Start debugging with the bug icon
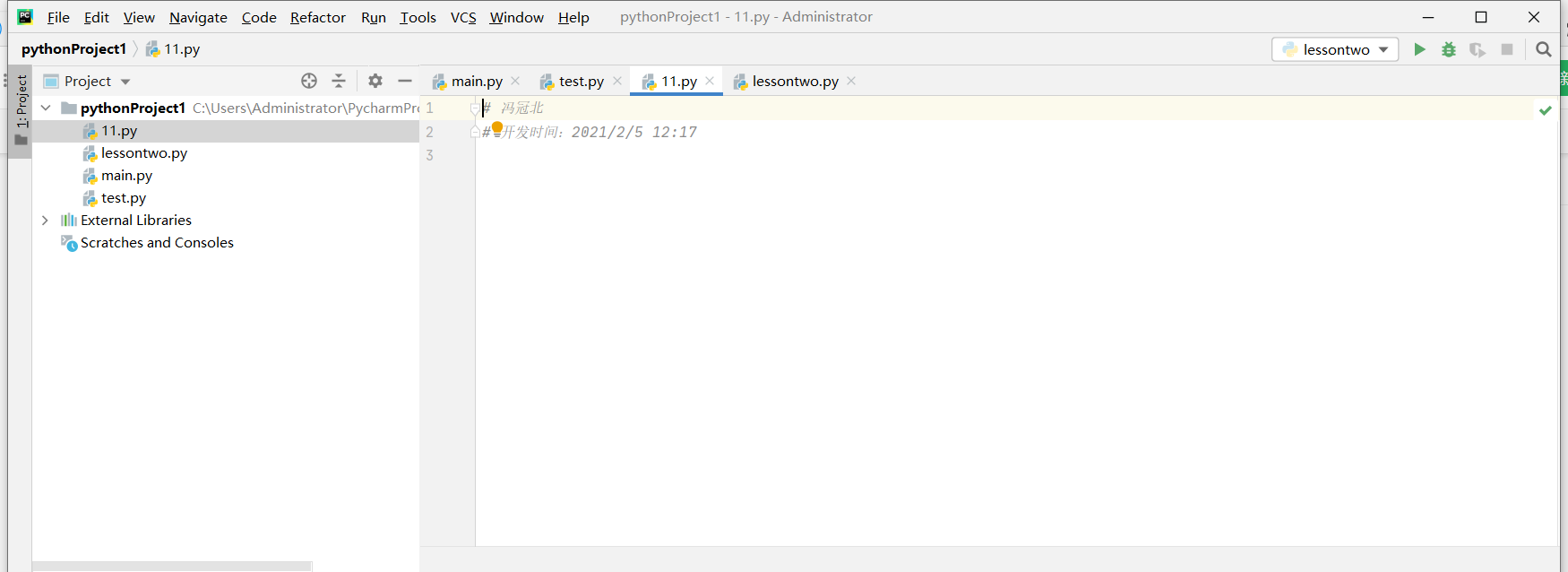The height and width of the screenshot is (572, 1568). [x=1449, y=49]
